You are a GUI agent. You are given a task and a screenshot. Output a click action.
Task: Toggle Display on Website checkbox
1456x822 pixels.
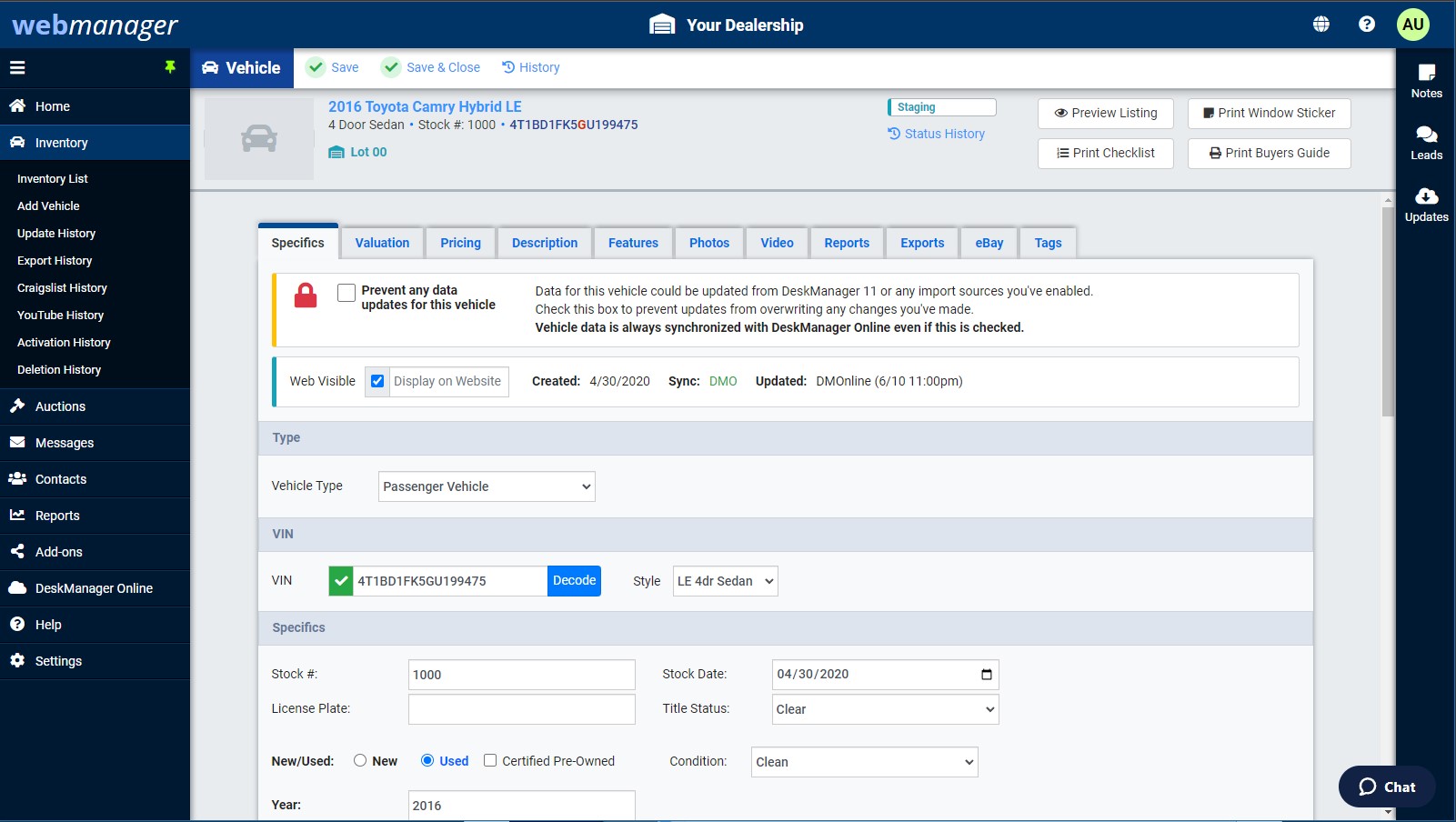coord(377,381)
